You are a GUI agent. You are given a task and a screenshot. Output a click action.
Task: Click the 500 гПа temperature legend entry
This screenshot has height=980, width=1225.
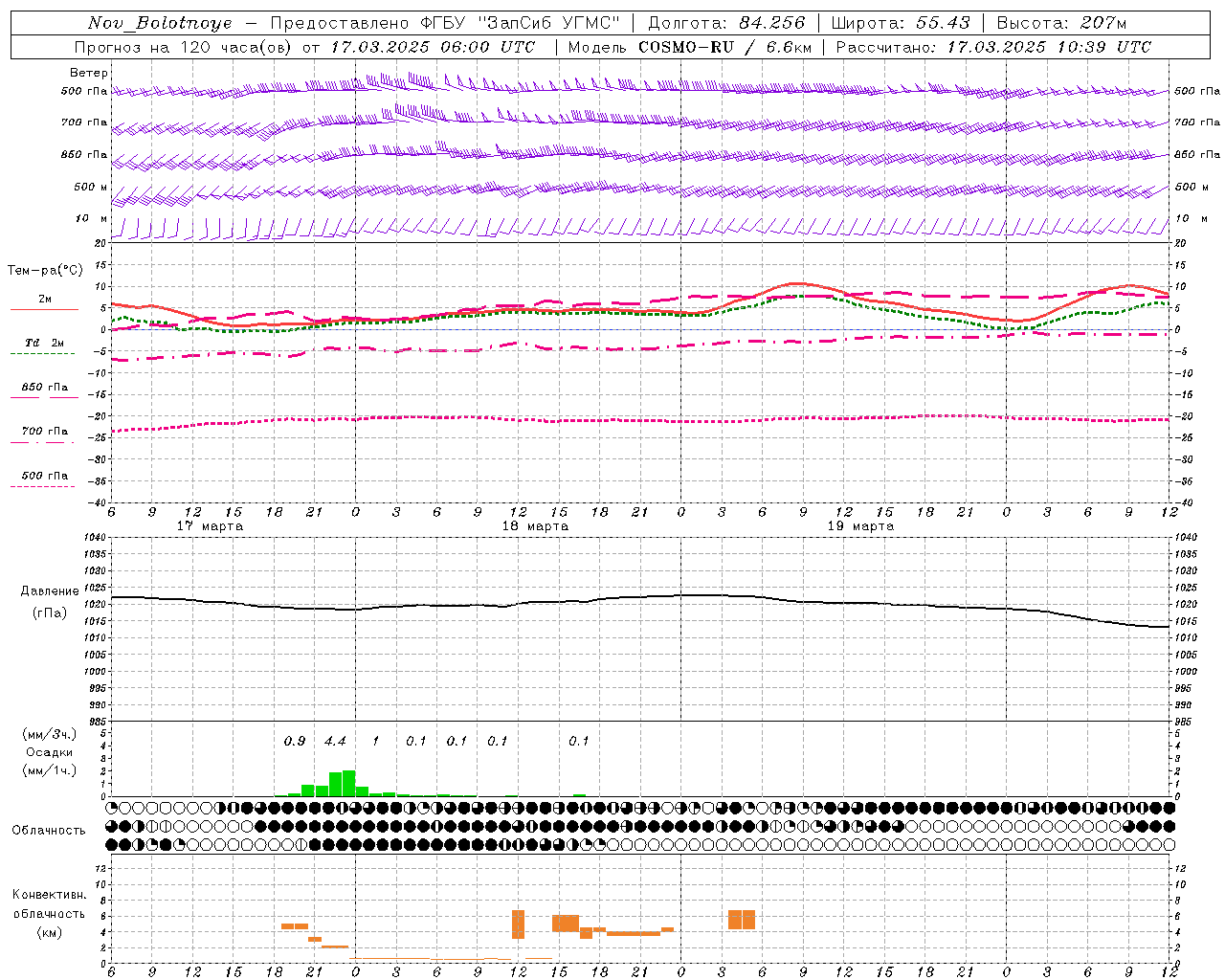[45, 476]
